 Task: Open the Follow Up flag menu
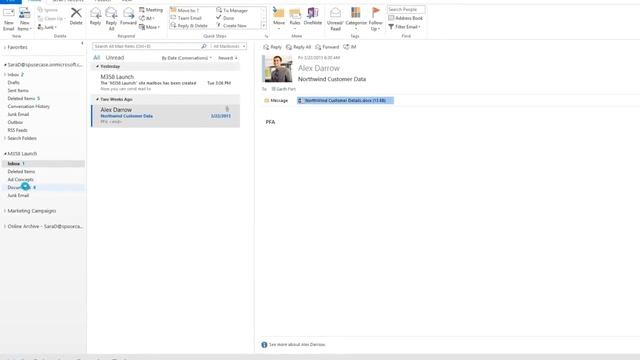[x=375, y=19]
